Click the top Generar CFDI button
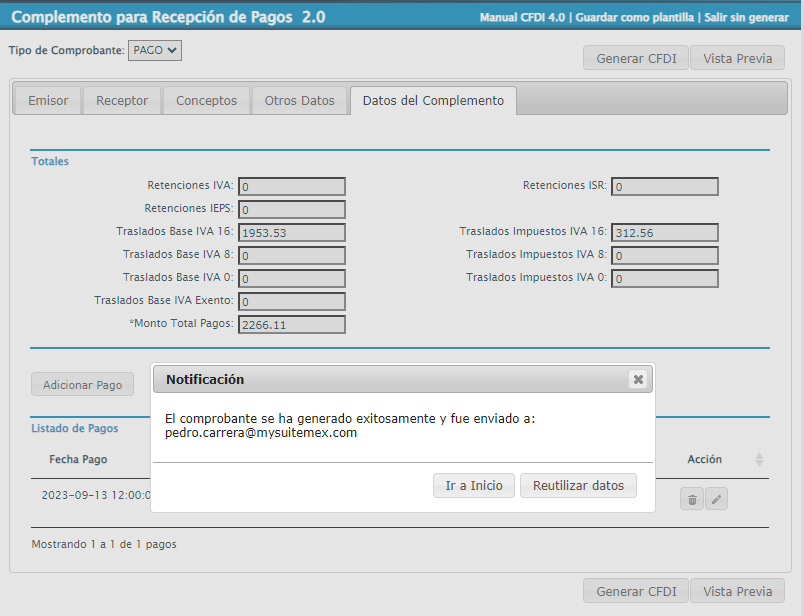Screen dimensions: 804x616 tap(636, 58)
